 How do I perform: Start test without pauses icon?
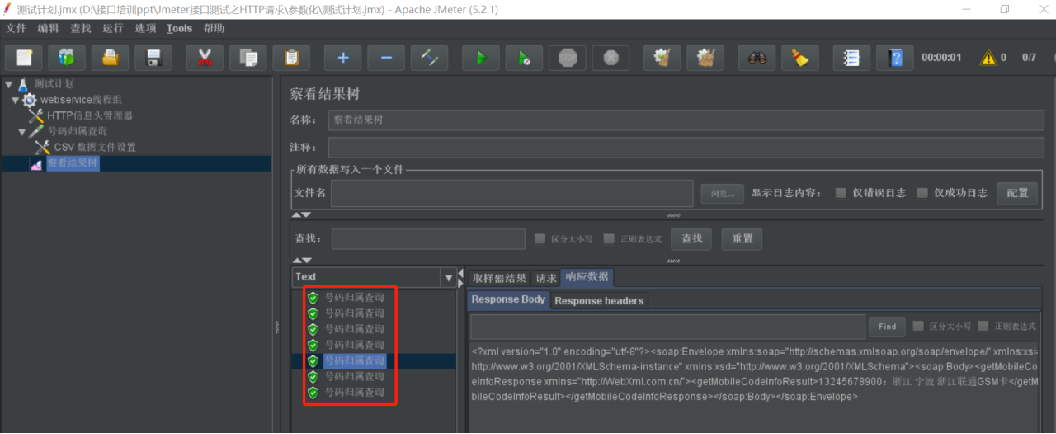tap(525, 58)
